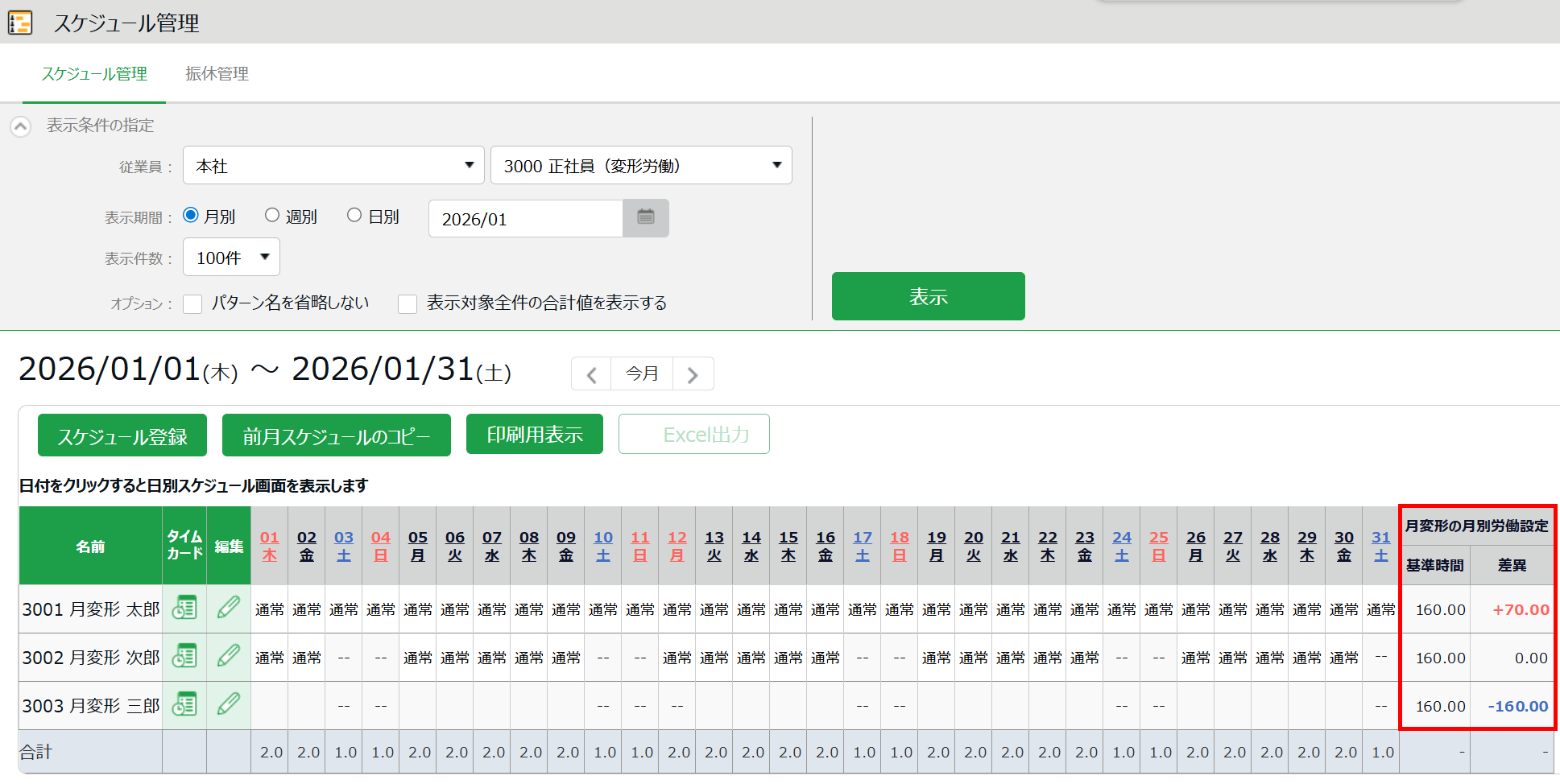Open daily schedule for 15 木
This screenshot has height=784, width=1560.
tap(788, 546)
